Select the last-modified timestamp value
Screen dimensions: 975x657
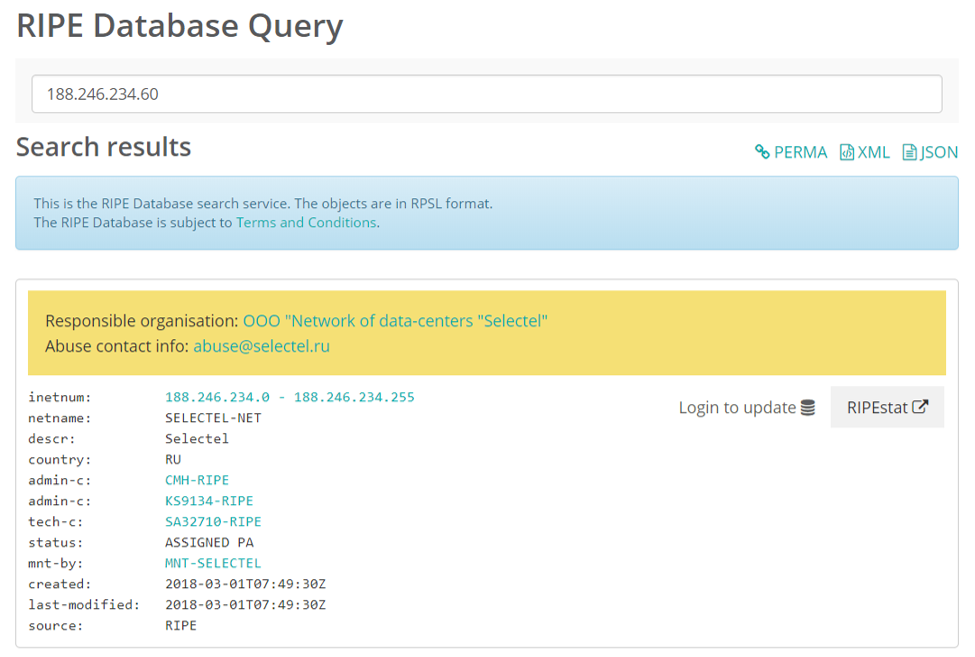coord(246,605)
